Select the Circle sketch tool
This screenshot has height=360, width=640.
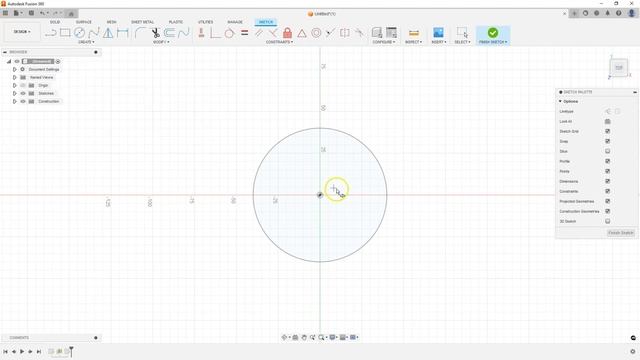coord(79,33)
